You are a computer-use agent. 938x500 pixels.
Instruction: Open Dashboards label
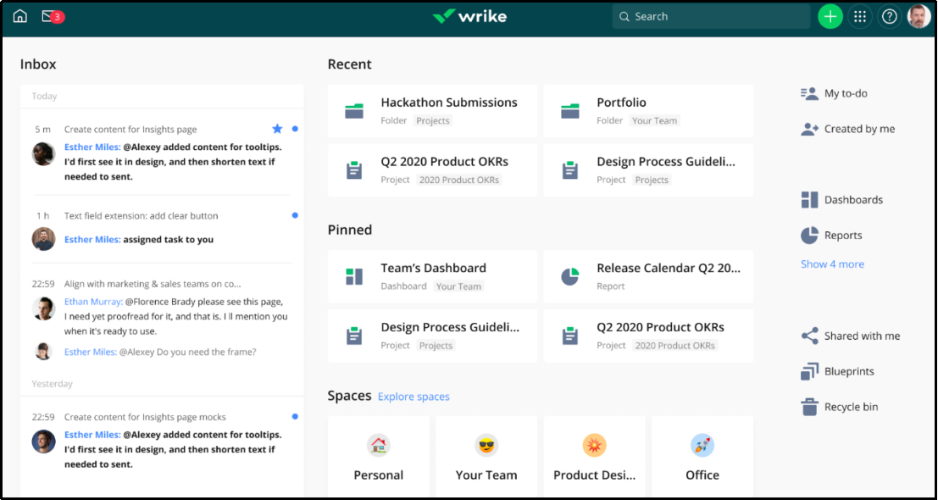tap(853, 200)
